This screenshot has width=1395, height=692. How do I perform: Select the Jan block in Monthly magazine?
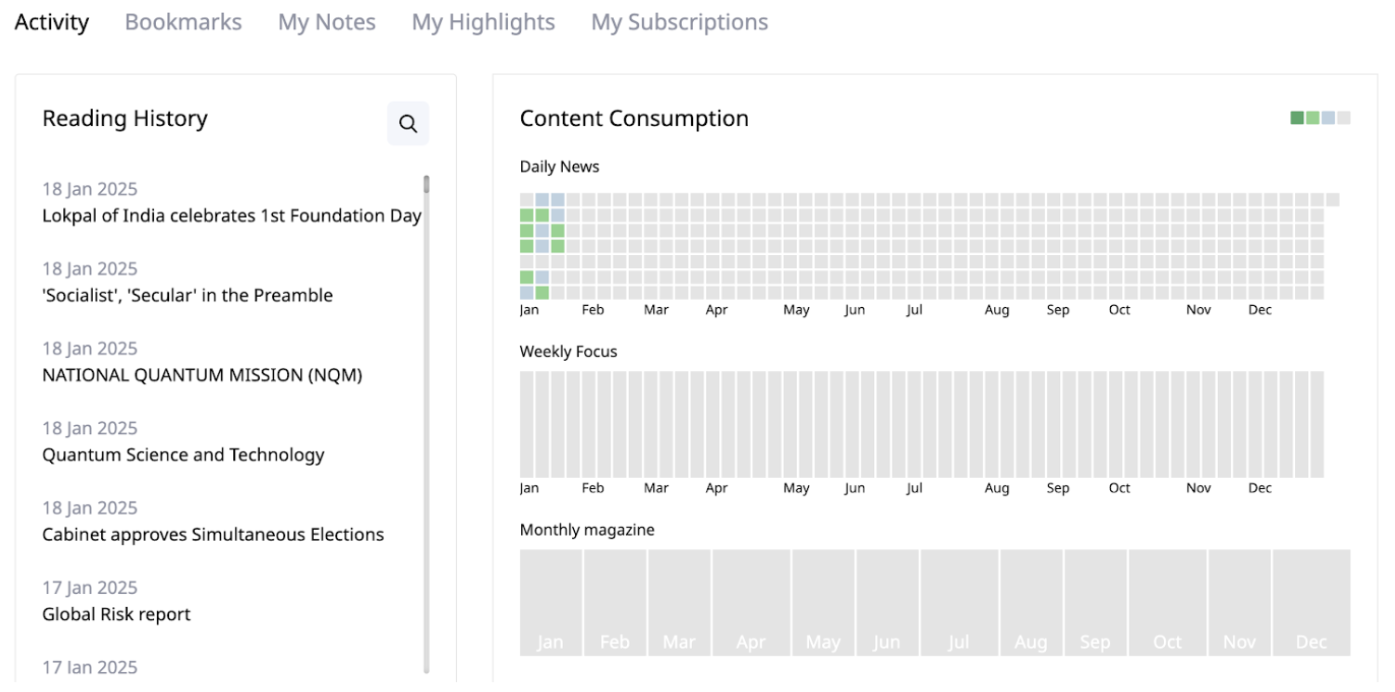(x=551, y=602)
